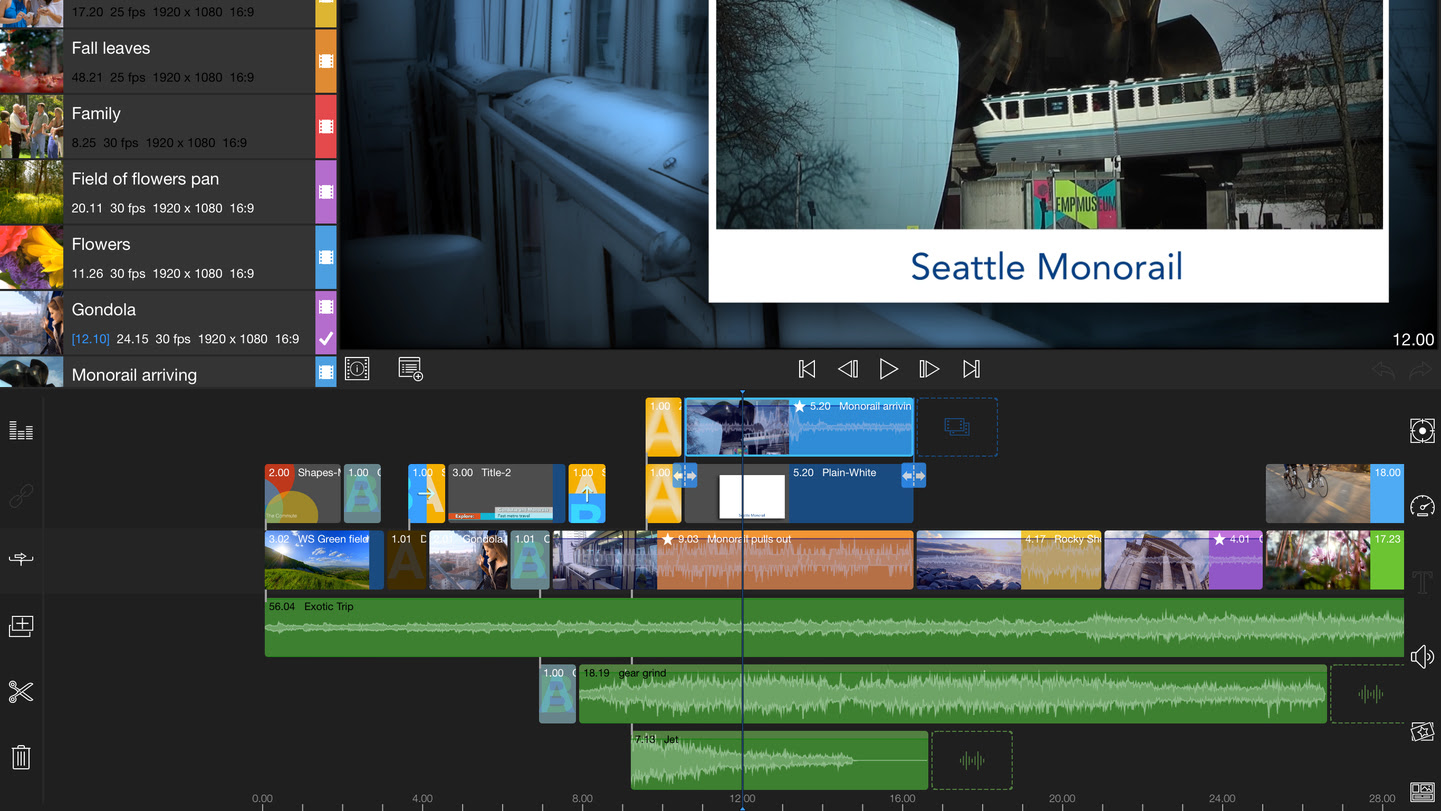Select the Monorail arriving timeline clip
Viewport: 1441px width, 811px height.
[799, 427]
